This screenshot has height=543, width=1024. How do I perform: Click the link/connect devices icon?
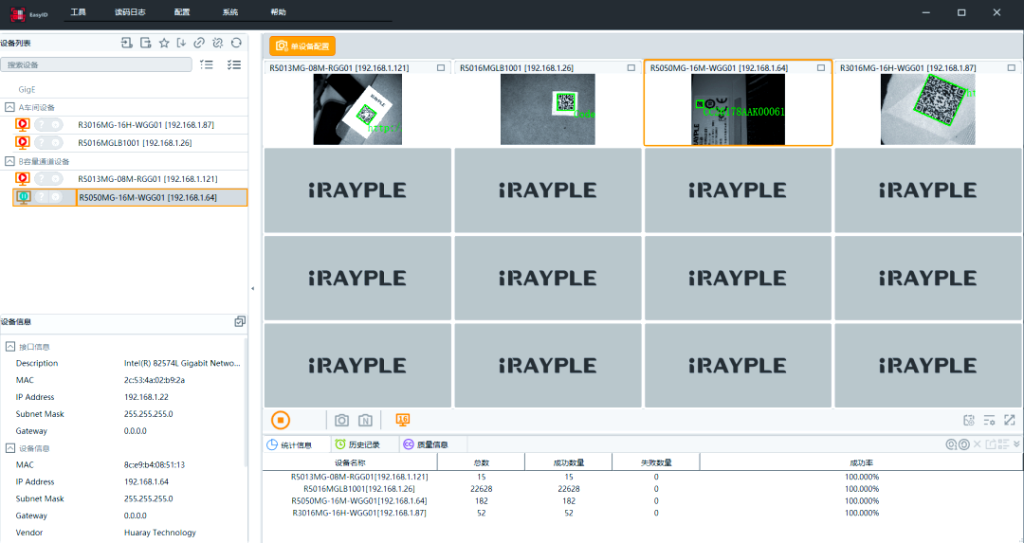pyautogui.click(x=200, y=43)
